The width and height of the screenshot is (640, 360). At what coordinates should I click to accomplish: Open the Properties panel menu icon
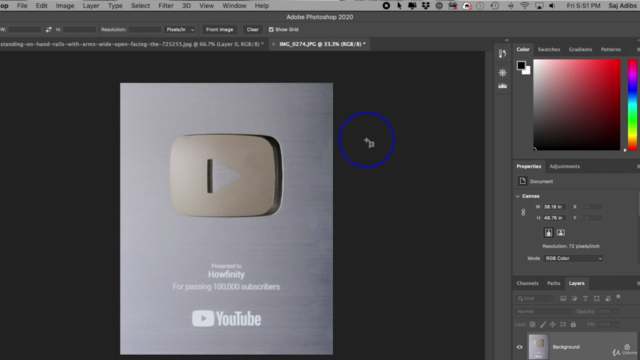pos(638,167)
